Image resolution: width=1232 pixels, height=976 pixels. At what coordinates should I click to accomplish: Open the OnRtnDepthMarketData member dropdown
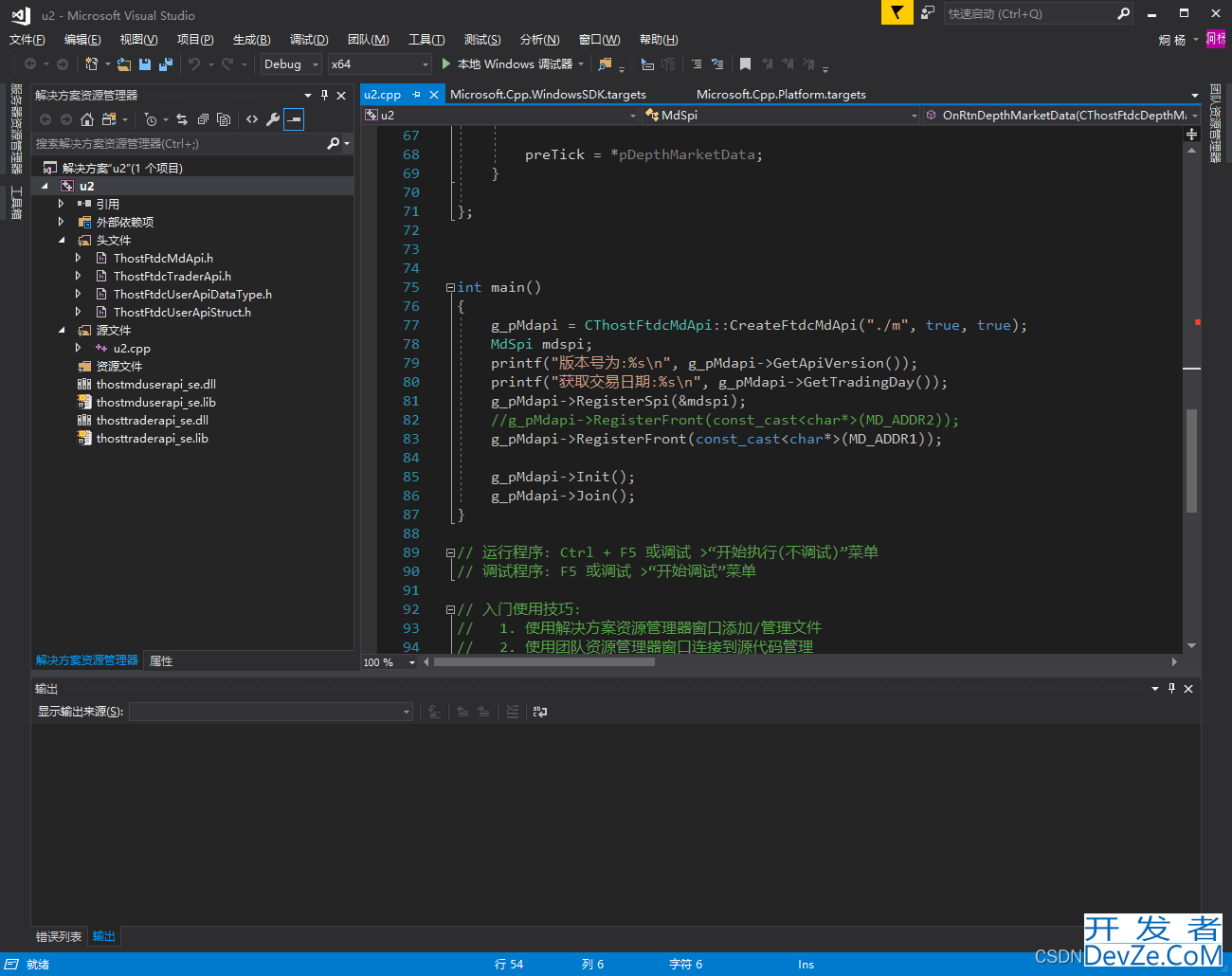[x=1061, y=115]
